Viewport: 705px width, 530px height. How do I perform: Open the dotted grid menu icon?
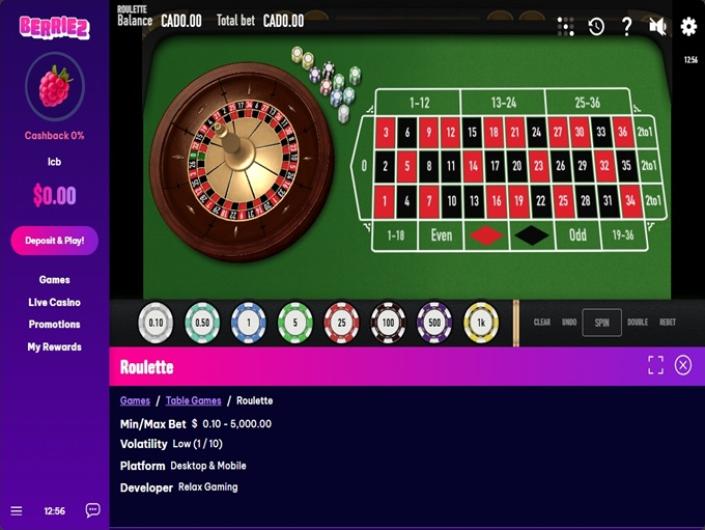(566, 27)
